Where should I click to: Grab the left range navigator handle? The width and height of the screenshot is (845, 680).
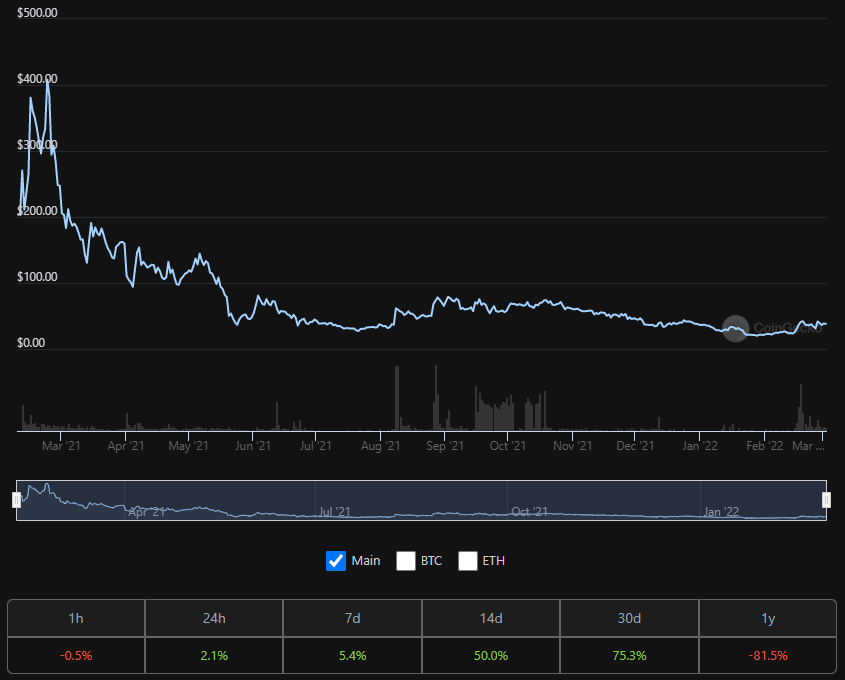pos(17,500)
